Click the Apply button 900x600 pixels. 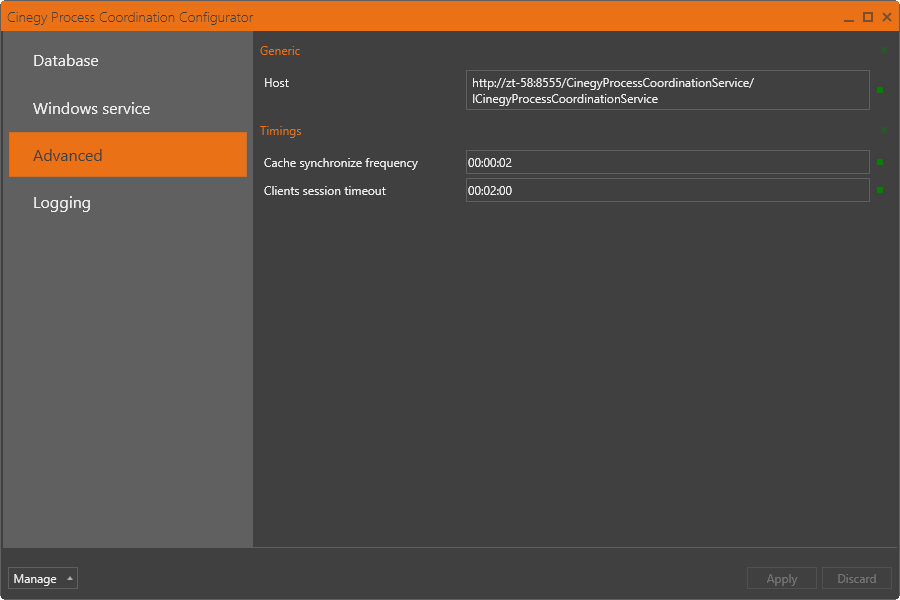782,578
